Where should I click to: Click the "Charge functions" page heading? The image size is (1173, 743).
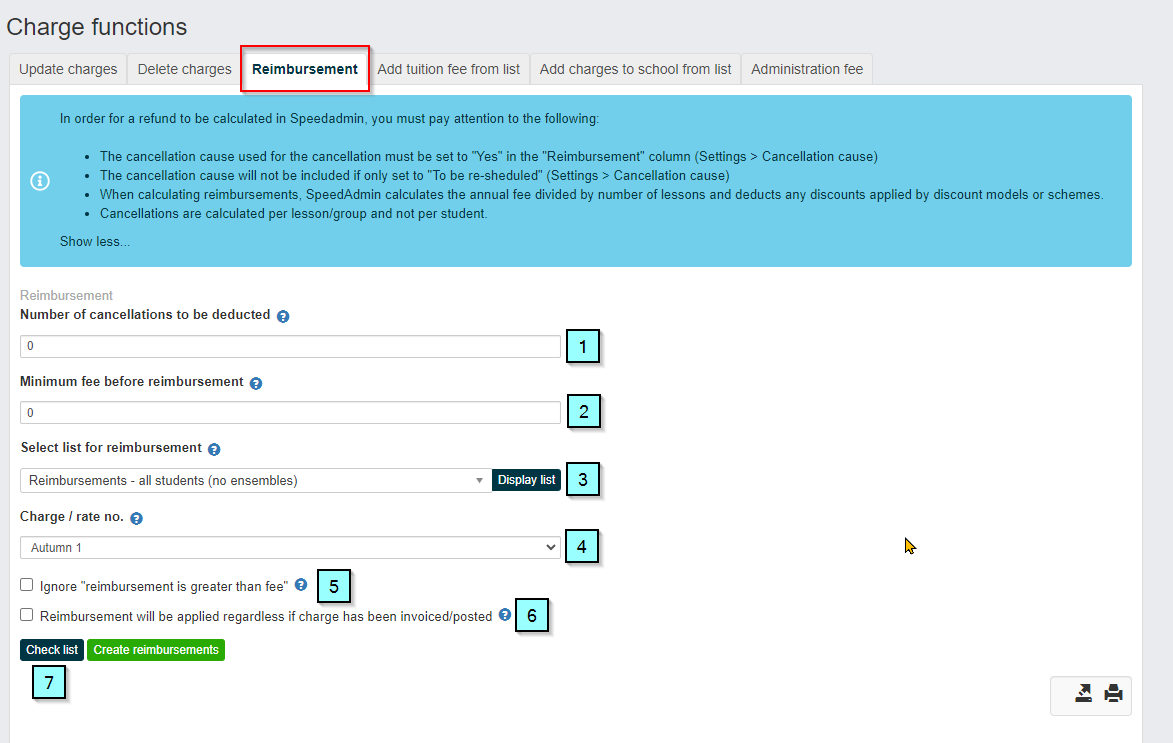point(97,27)
